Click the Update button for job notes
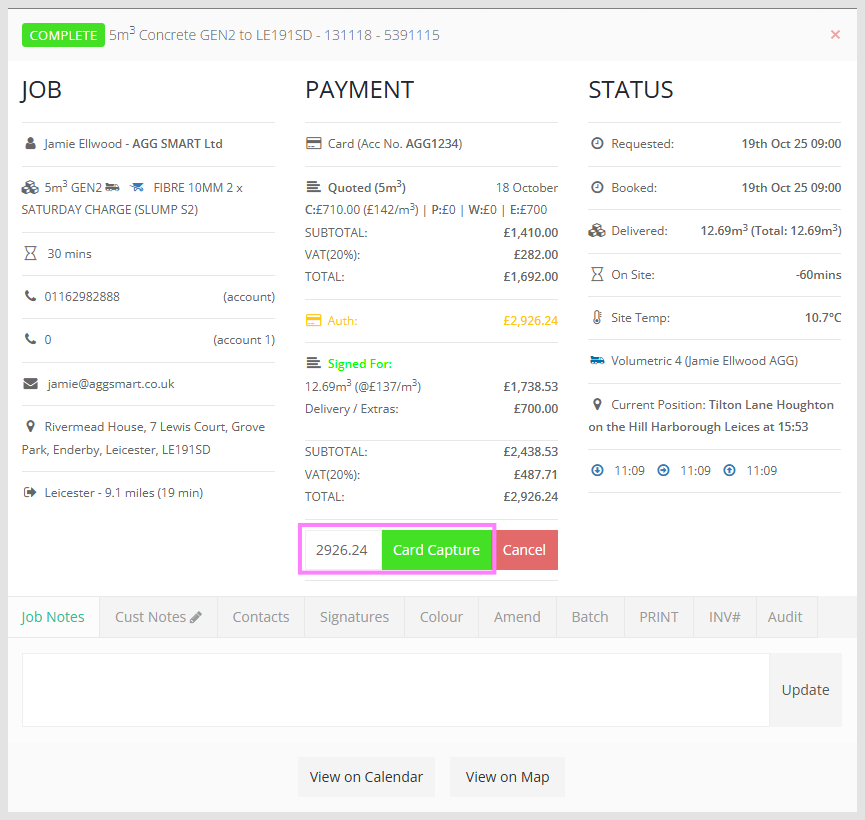Viewport: 865px width, 820px height. 805,690
